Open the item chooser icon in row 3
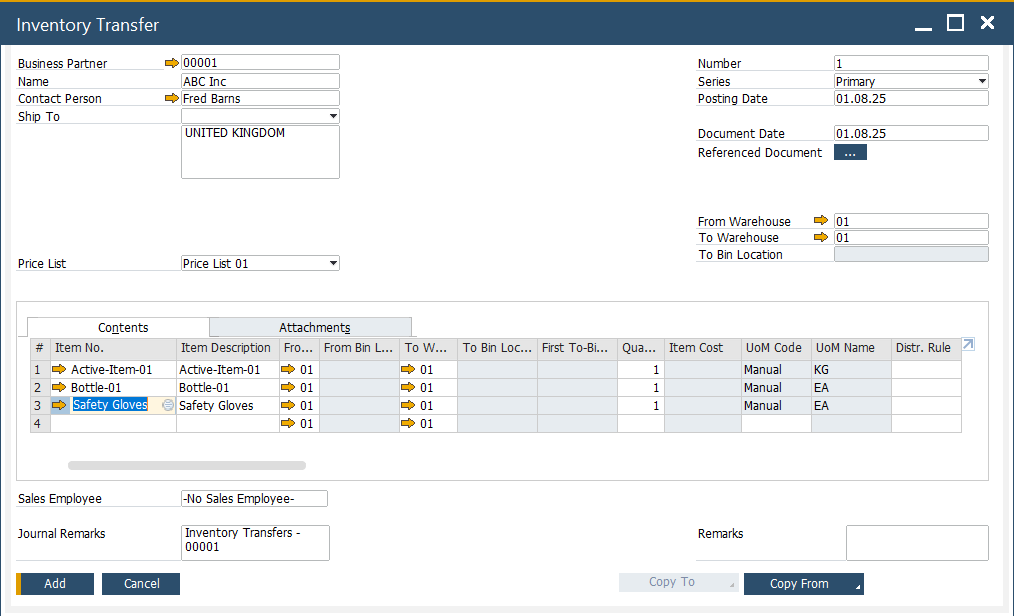This screenshot has height=616, width=1014. (167, 406)
